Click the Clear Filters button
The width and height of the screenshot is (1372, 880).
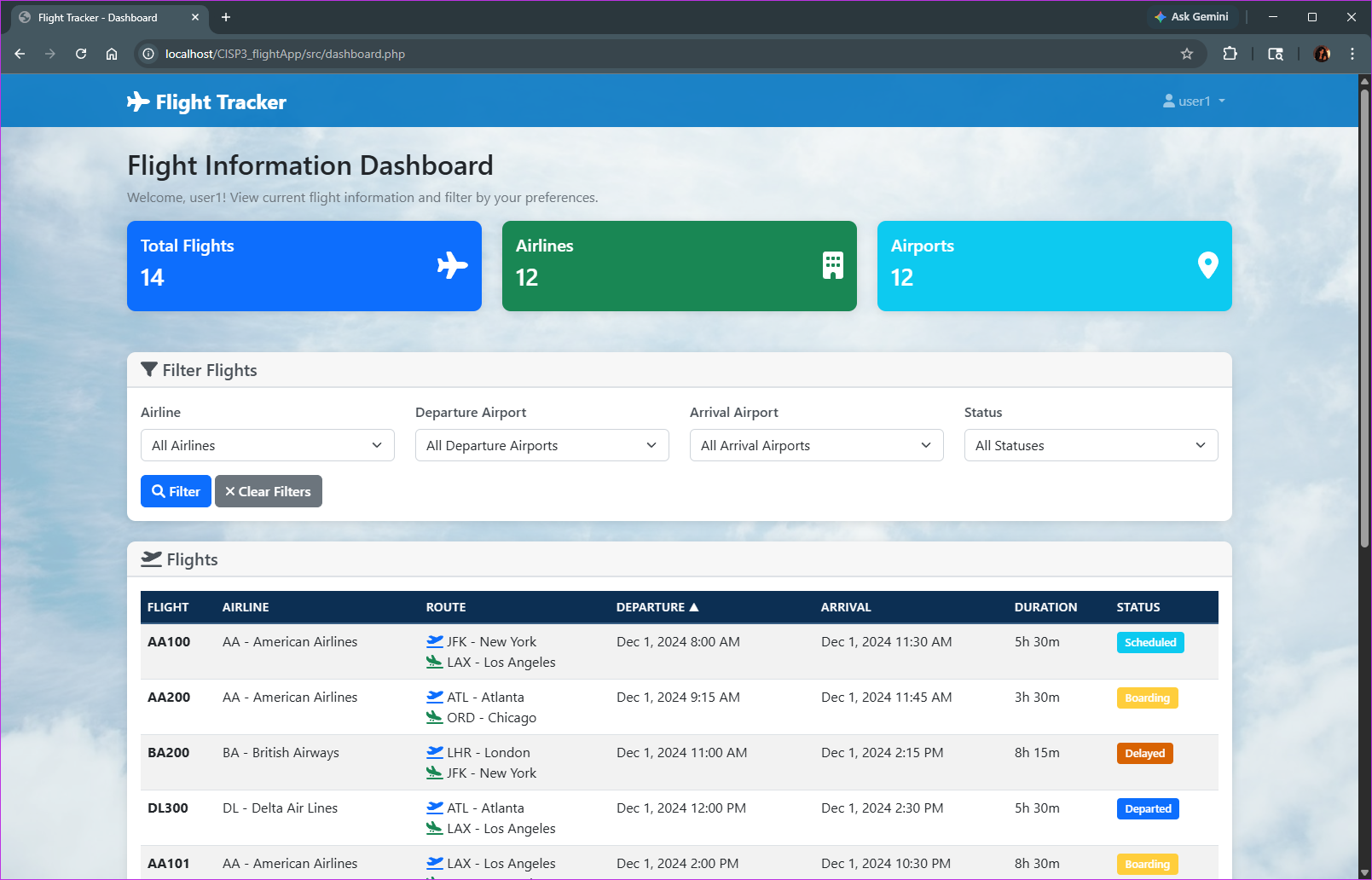[268, 491]
